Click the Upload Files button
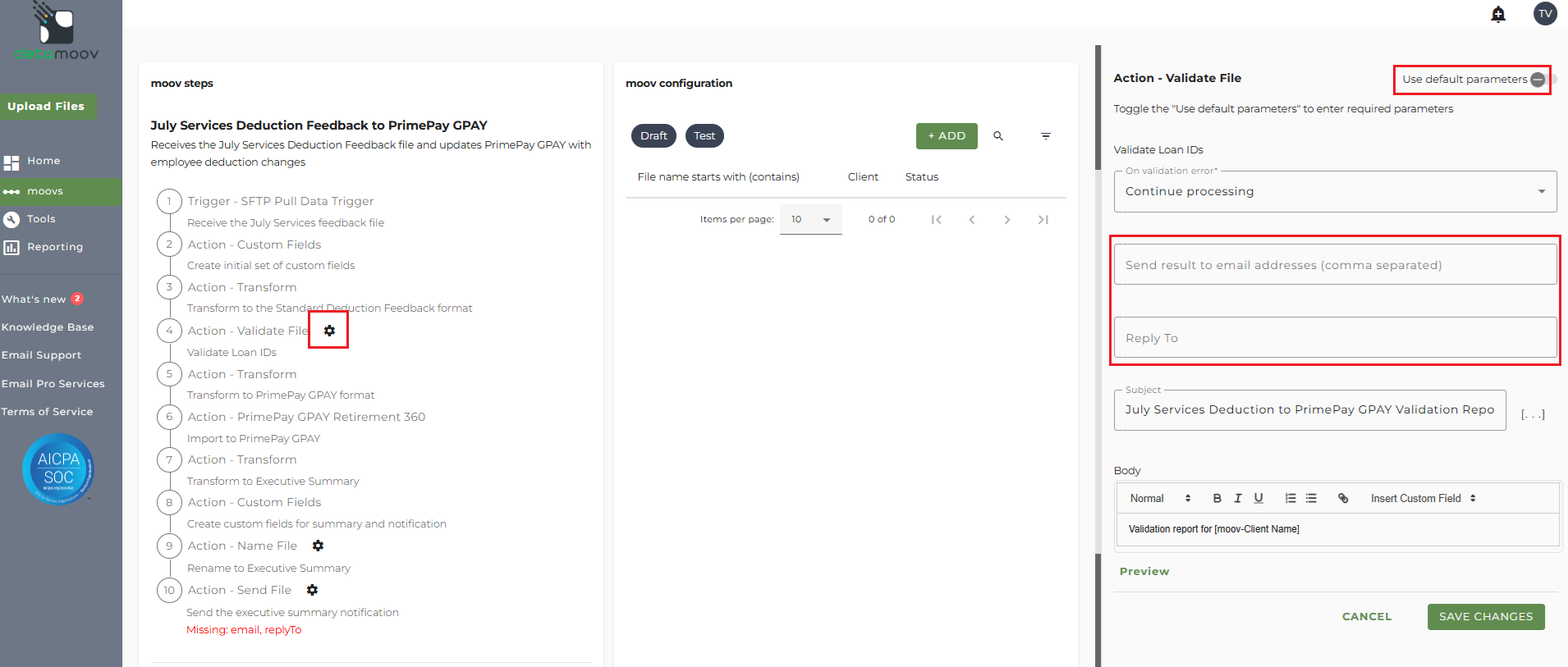Viewport: 1568px width, 667px height. [x=48, y=107]
